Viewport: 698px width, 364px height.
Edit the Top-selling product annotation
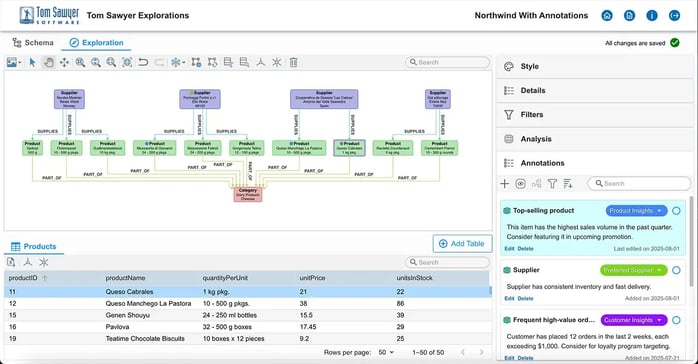[x=509, y=249]
